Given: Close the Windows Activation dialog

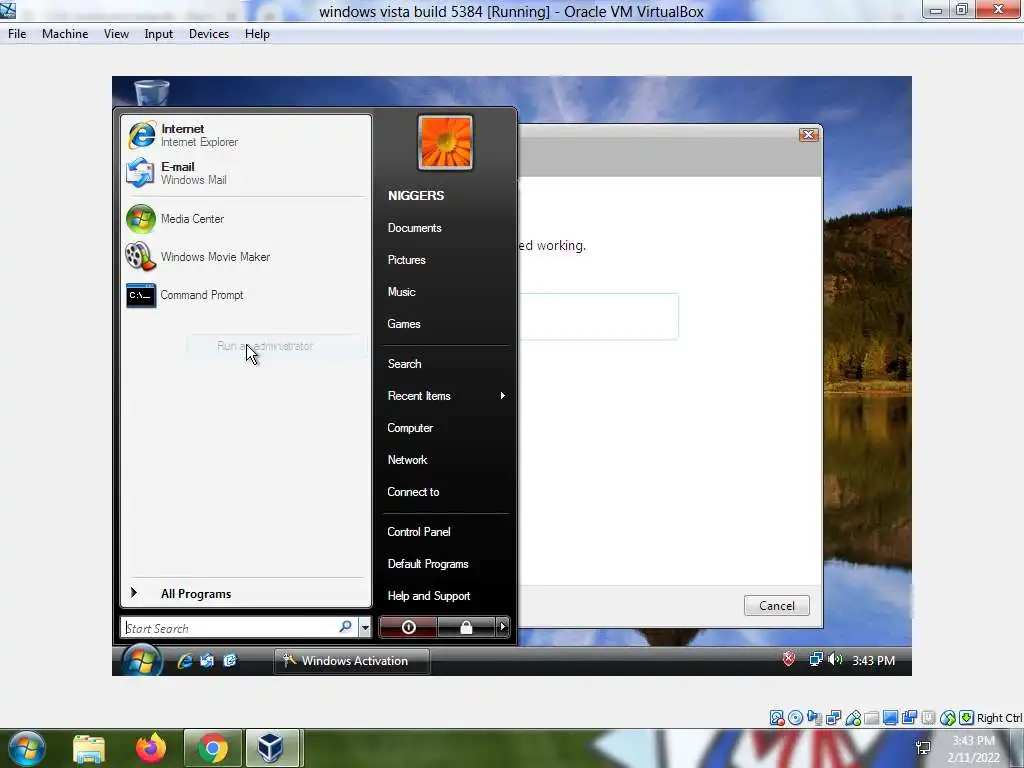Looking at the screenshot, I should coord(808,135).
